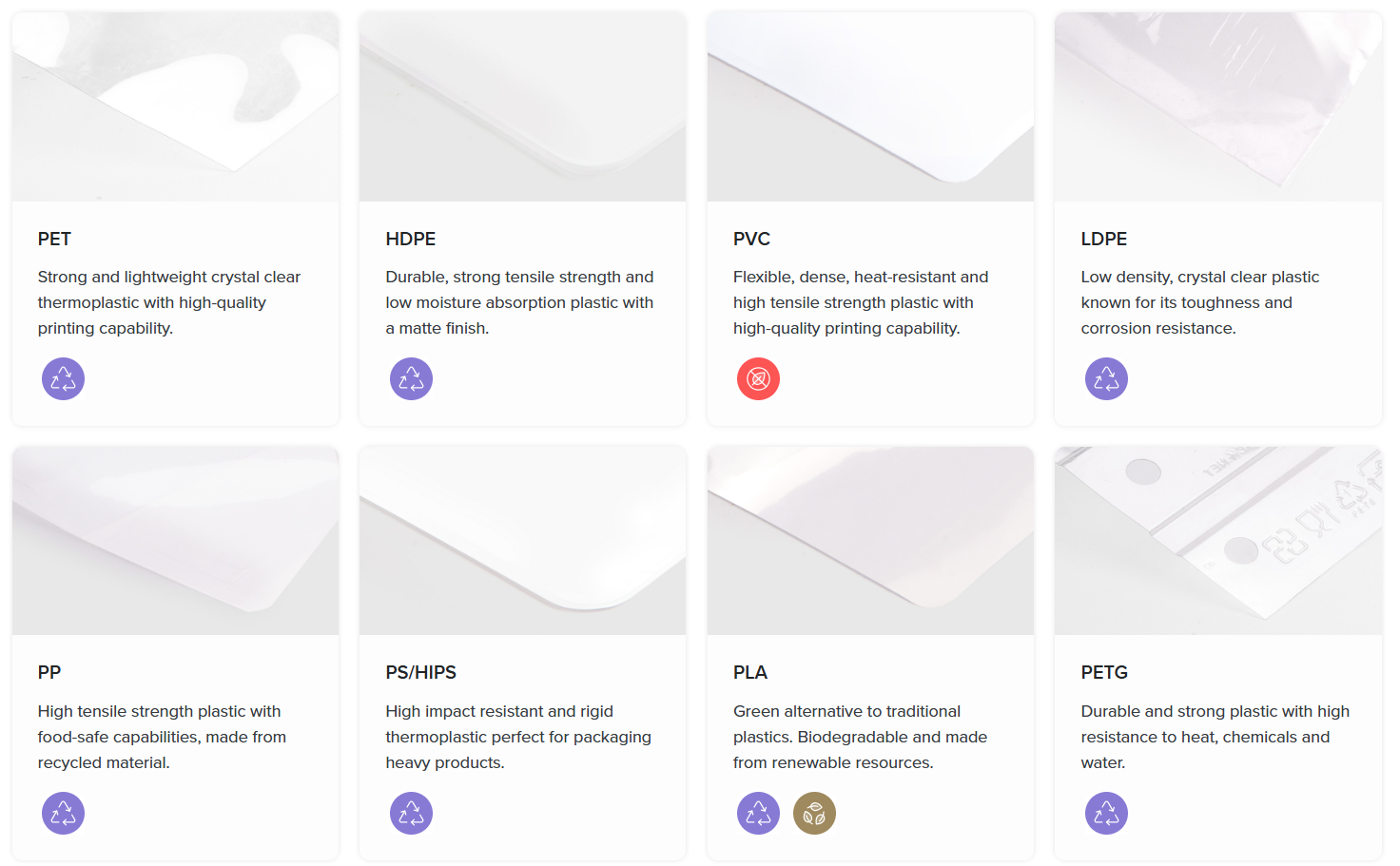Image resolution: width=1400 pixels, height=866 pixels.
Task: Click the recycle icon on the PETG card
Action: coord(1106,813)
